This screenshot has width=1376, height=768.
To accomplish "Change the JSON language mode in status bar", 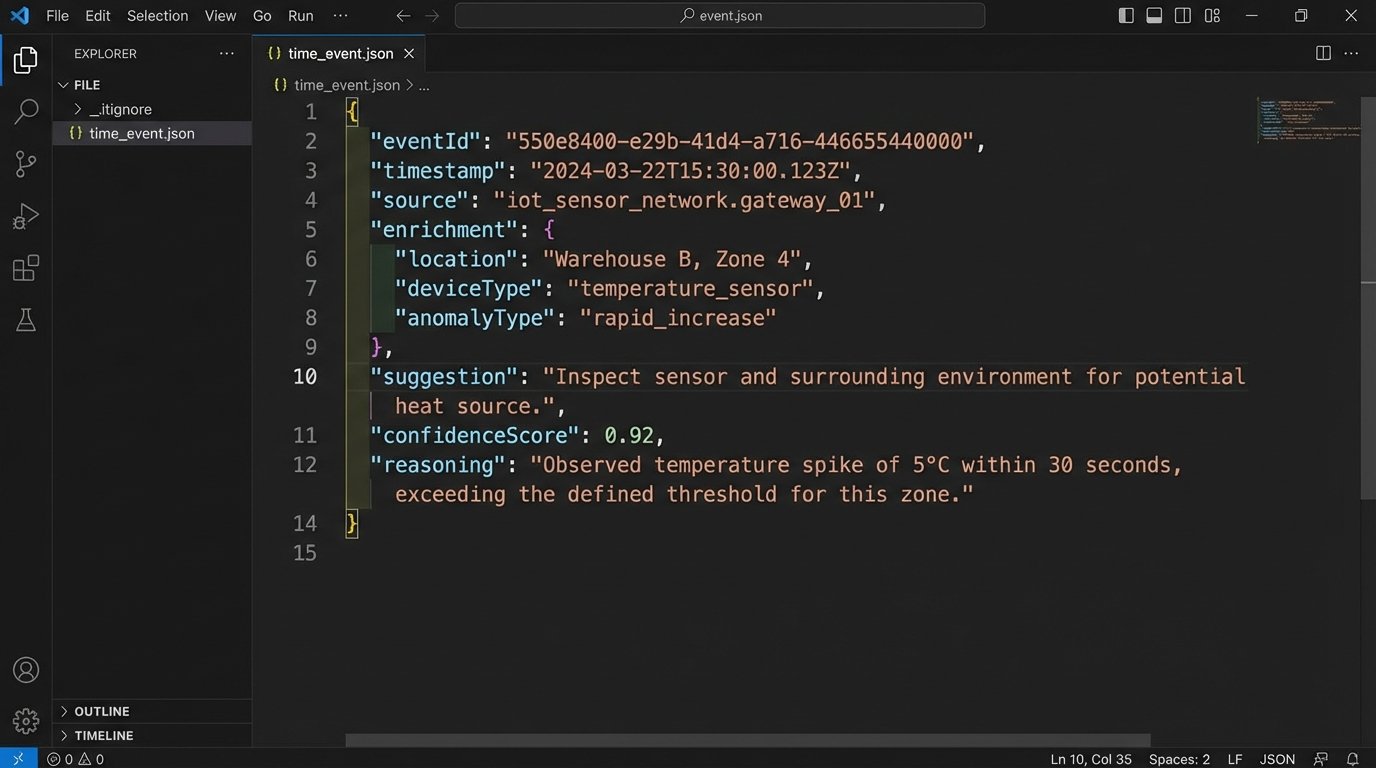I will [1277, 758].
